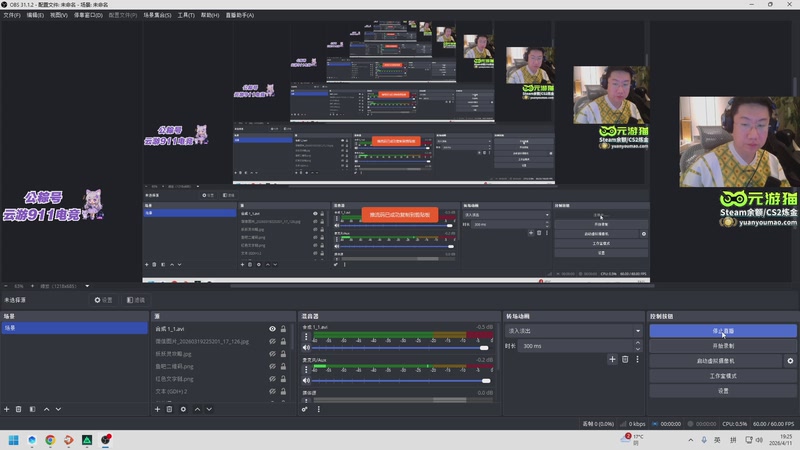Click the stop streaming button

point(723,331)
